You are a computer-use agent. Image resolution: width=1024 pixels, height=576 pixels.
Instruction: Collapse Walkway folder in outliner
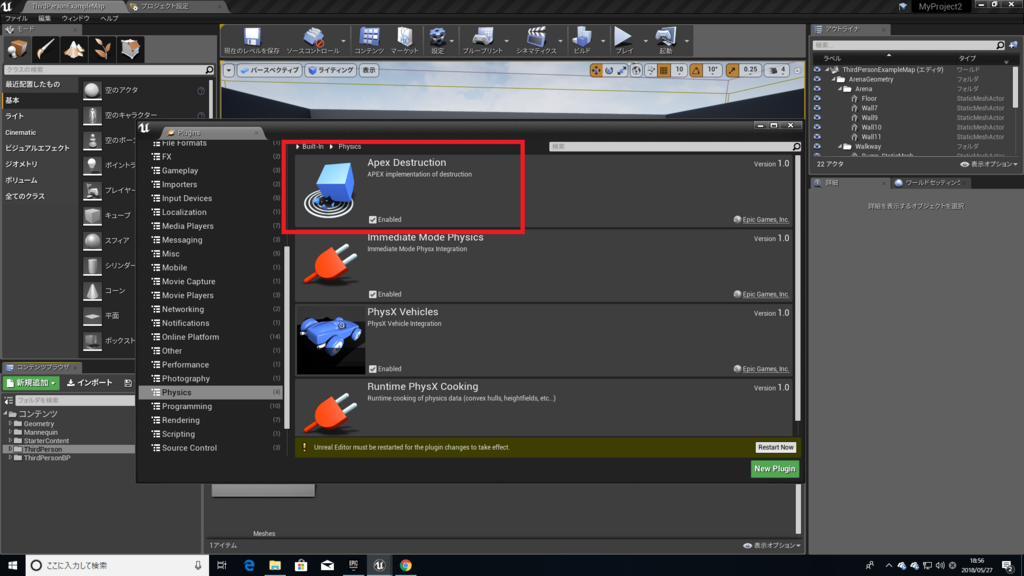pos(840,147)
